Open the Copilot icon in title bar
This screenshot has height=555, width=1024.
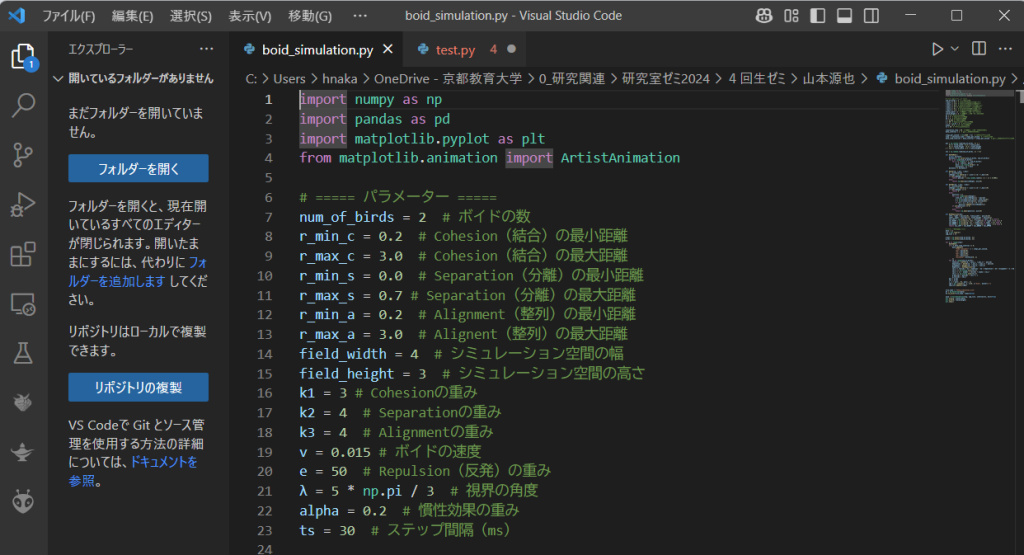[764, 16]
